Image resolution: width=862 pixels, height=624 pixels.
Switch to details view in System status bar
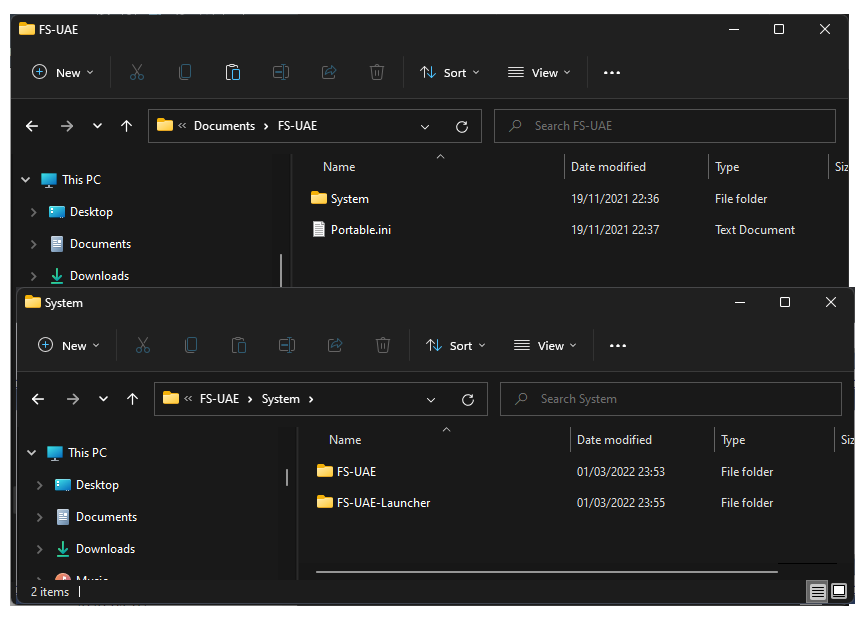tap(817, 592)
